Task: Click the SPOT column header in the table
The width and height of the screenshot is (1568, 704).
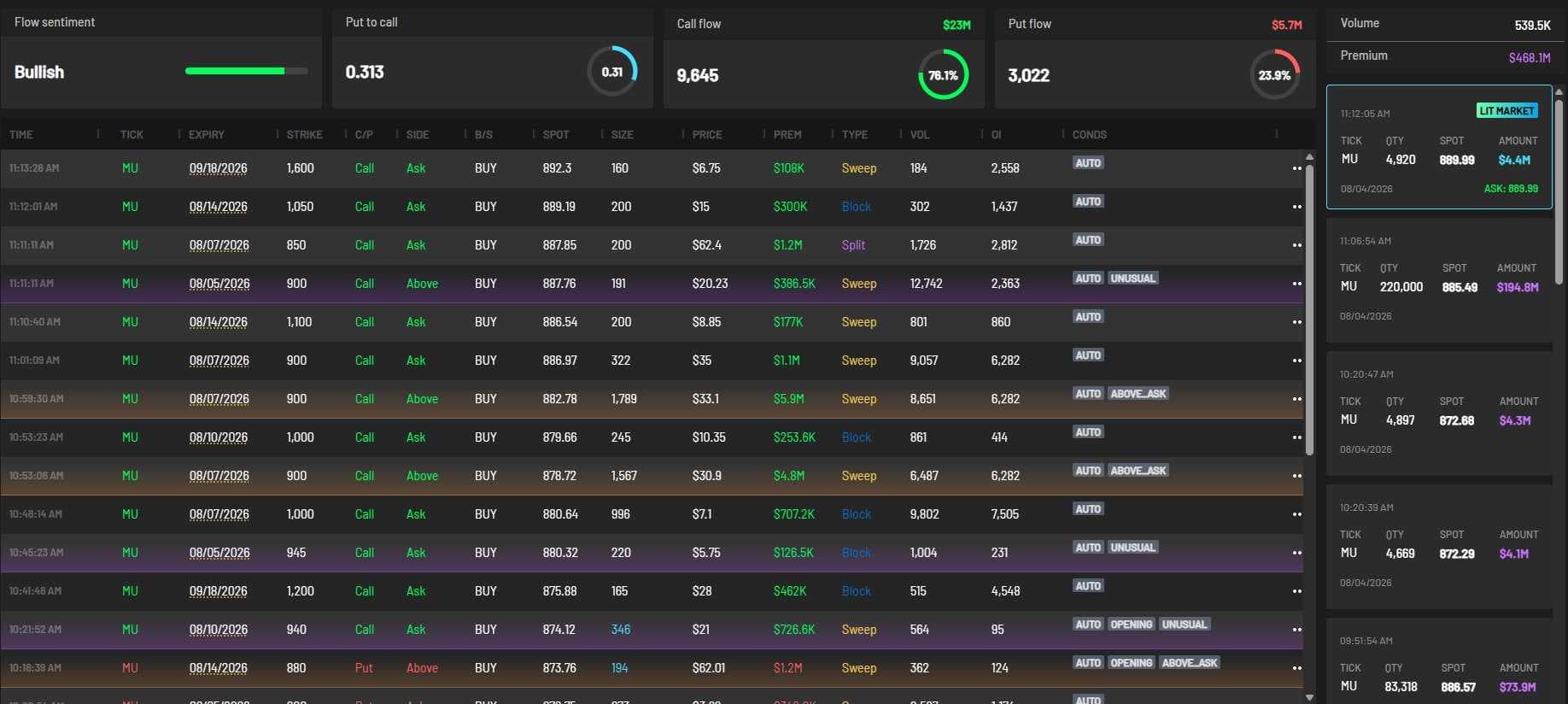Action: (x=556, y=135)
